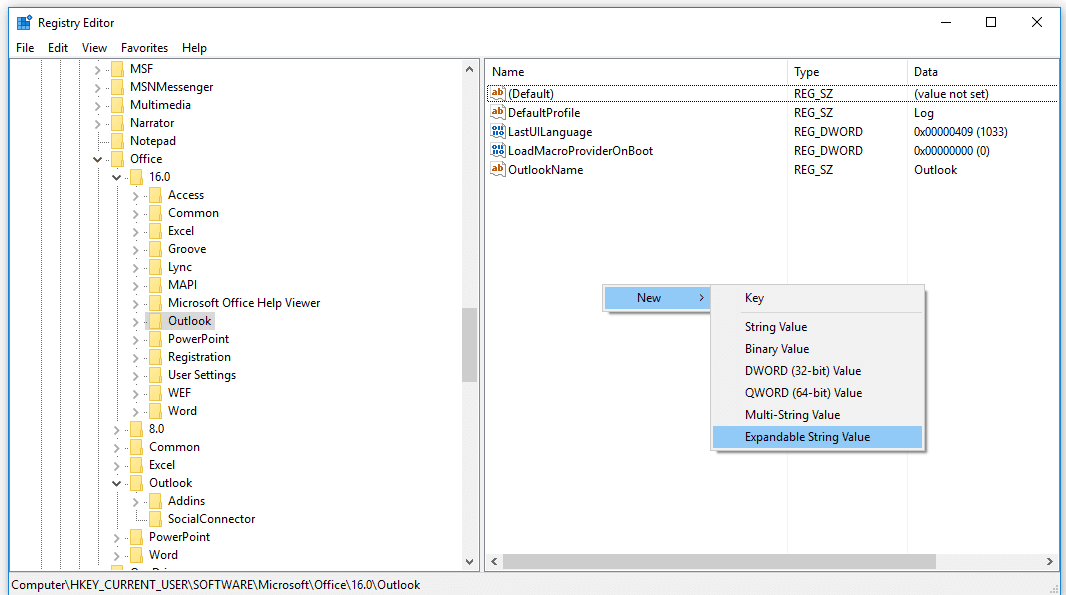The width and height of the screenshot is (1066, 595).
Task: Sort by the Name column header
Action: [636, 71]
